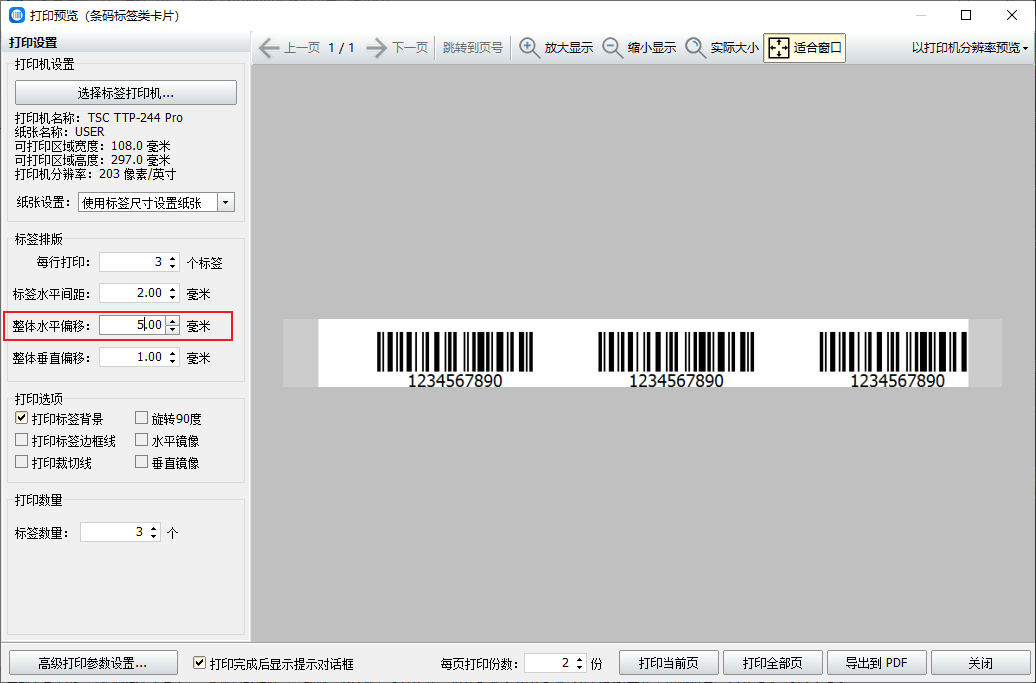Increase 整体垂直偏移 value
The height and width of the screenshot is (683, 1036).
tap(172, 353)
